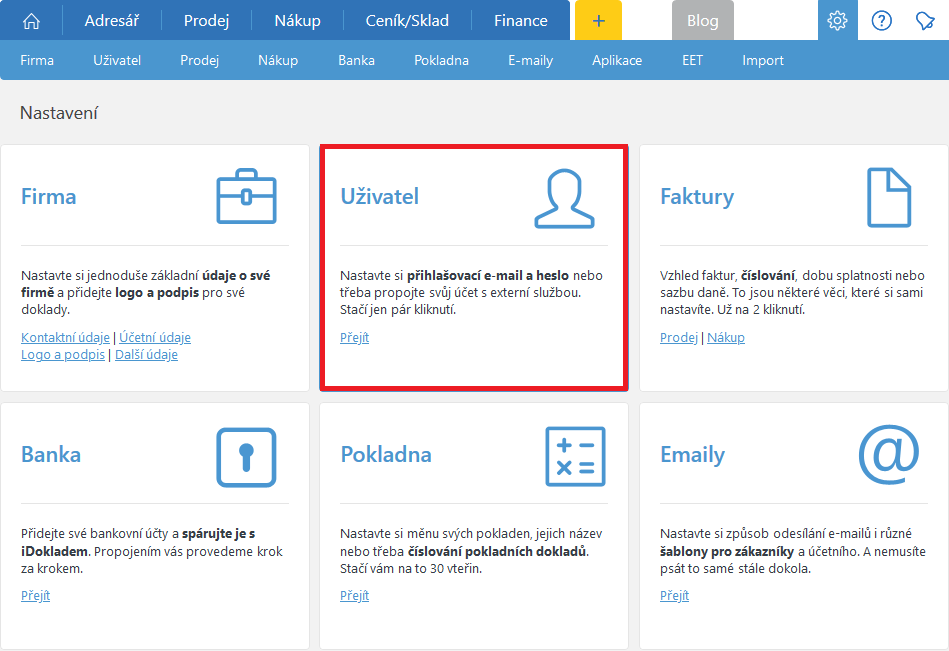Follow the Kontaktní údaje link
The height and width of the screenshot is (651, 949).
coord(65,338)
